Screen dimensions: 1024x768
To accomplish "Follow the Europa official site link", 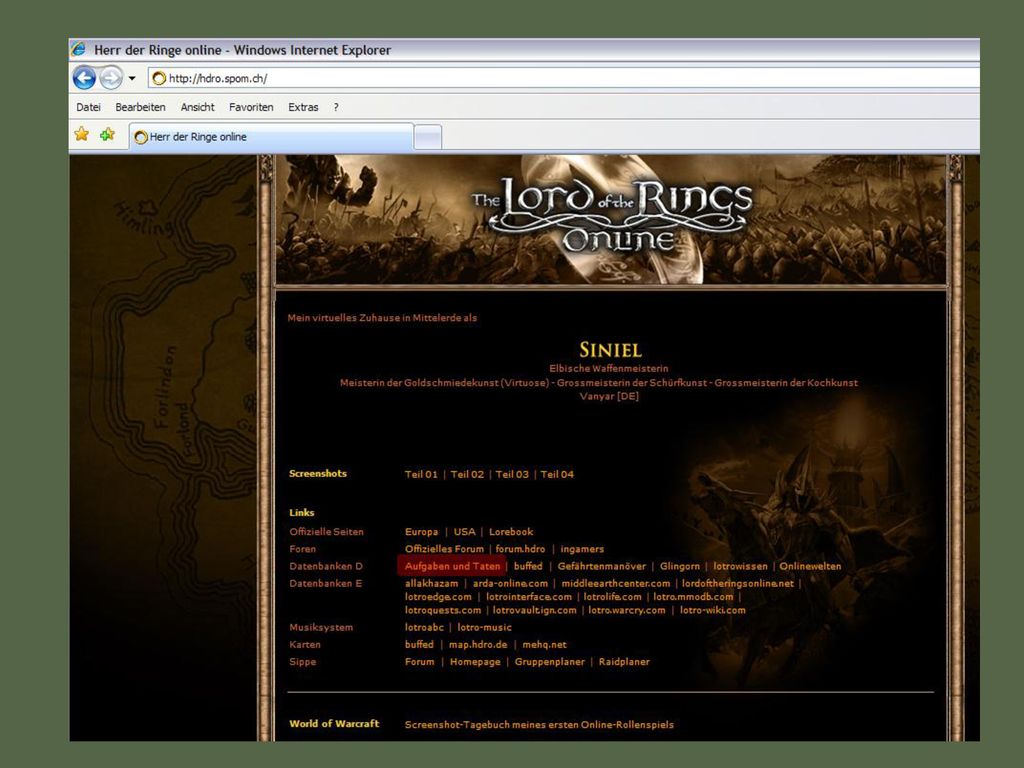I will point(421,532).
